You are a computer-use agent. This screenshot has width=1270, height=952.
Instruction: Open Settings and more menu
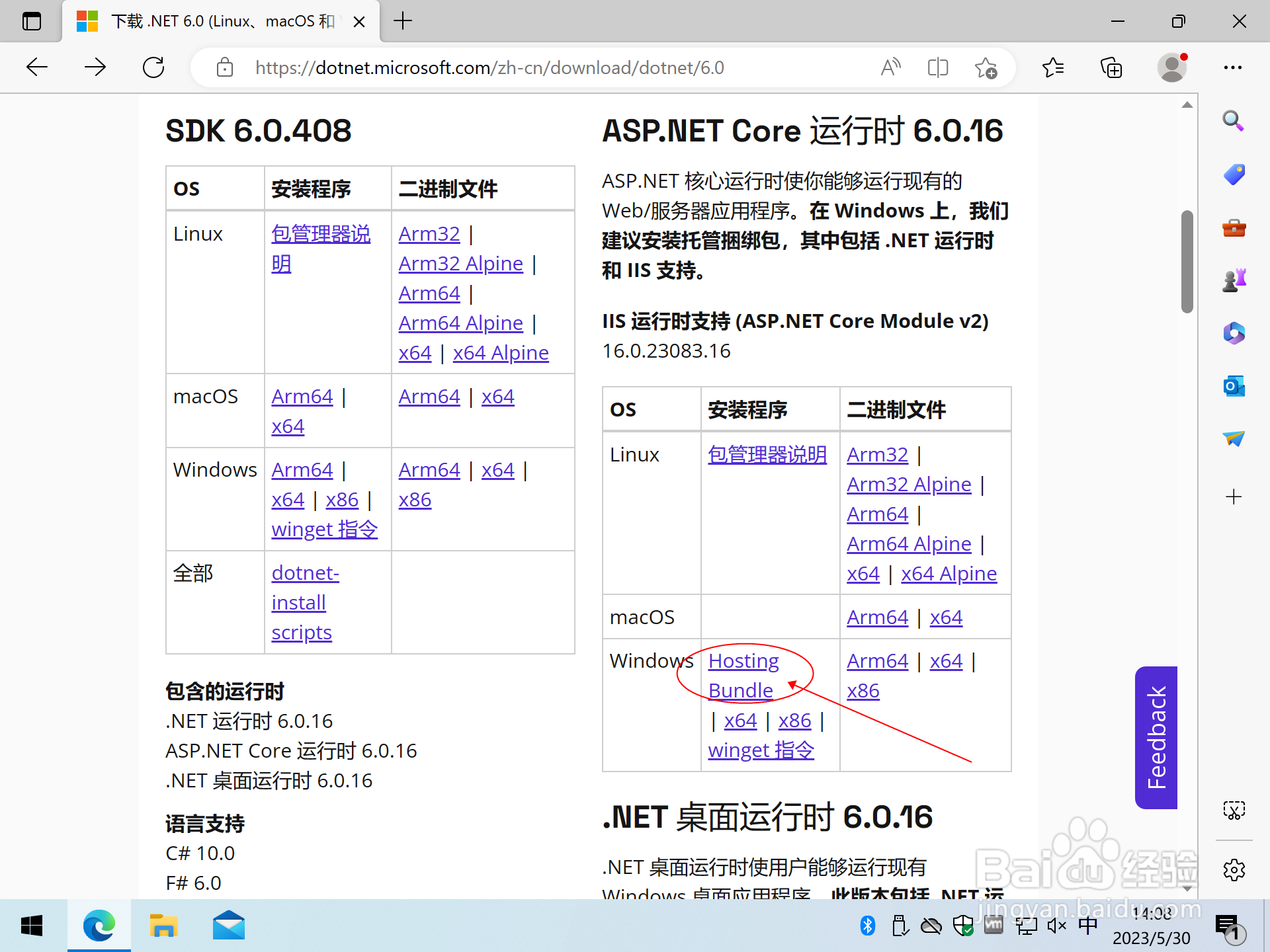click(1233, 67)
